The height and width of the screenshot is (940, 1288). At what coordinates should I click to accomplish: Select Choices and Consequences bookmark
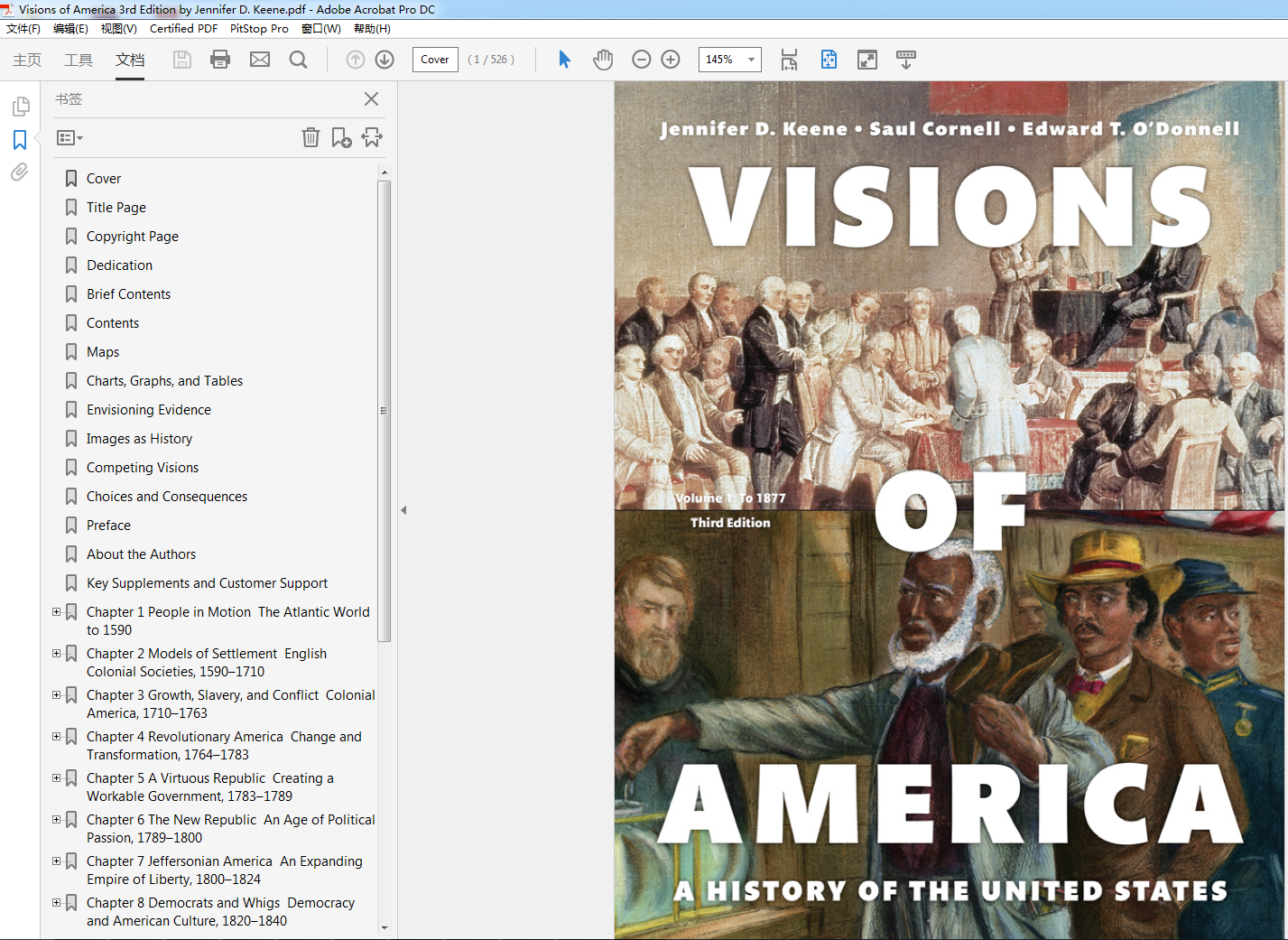(x=167, y=497)
